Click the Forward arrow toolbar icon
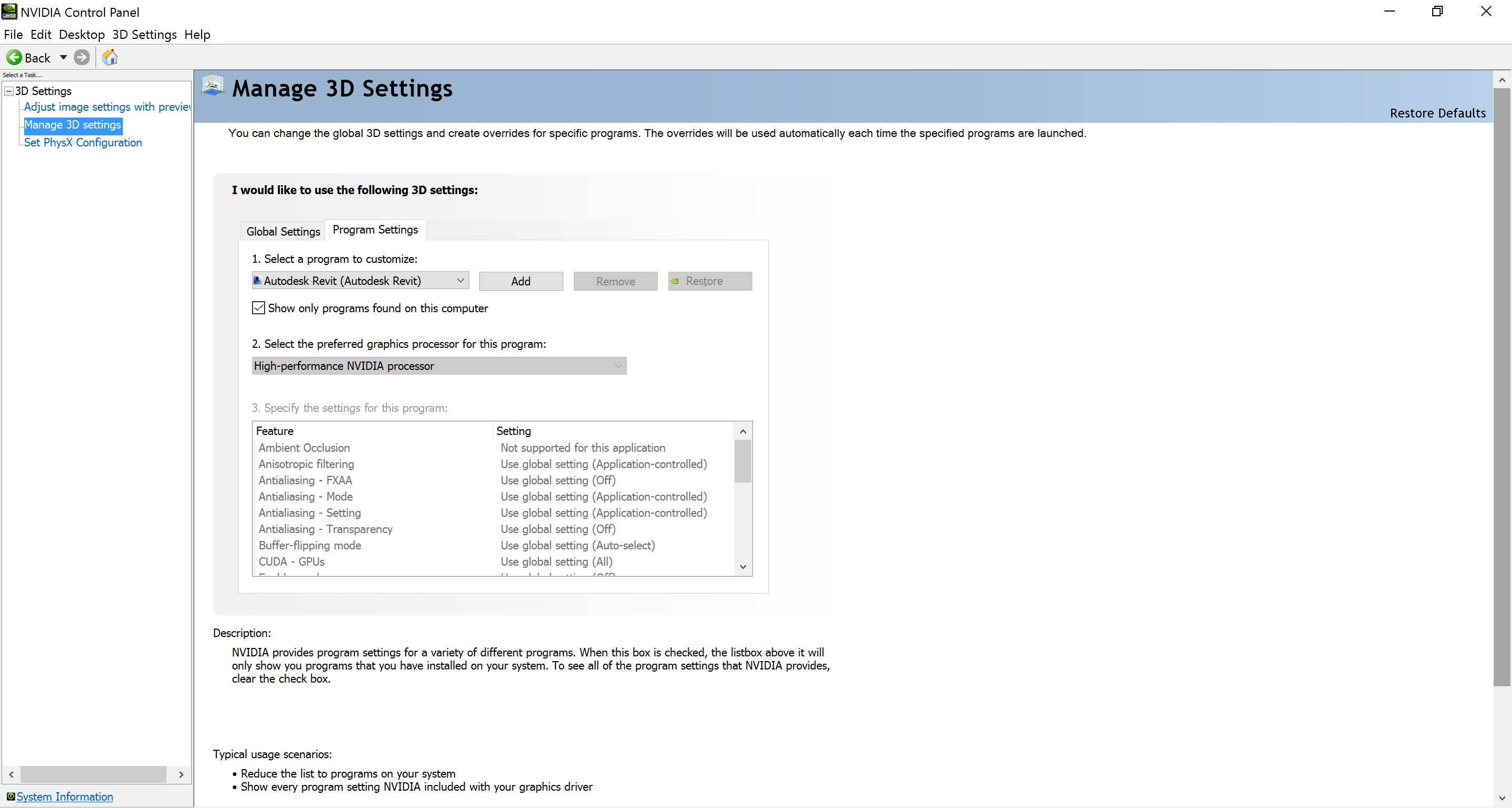The width and height of the screenshot is (1512, 808). tap(82, 58)
